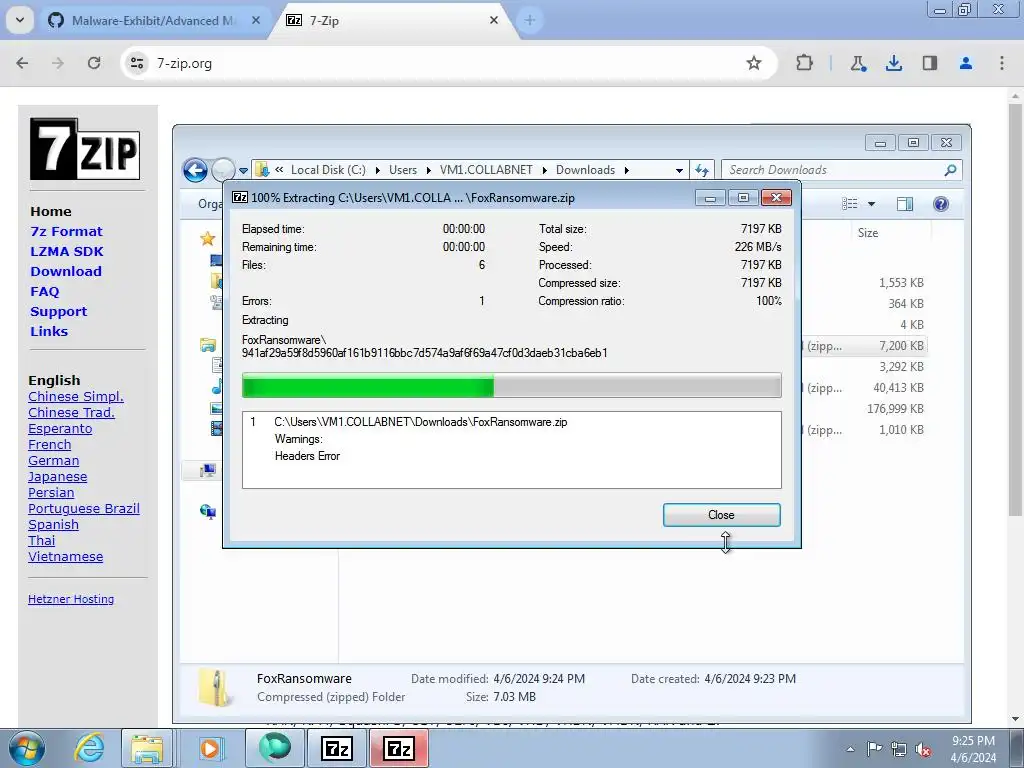The width and height of the screenshot is (1024, 768).
Task: Open the Chrome three-dot menu
Action: [x=1002, y=63]
